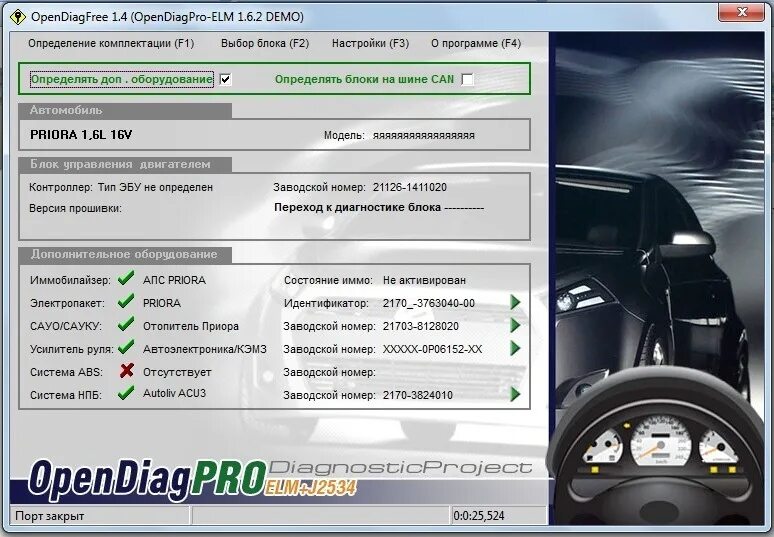Click the green checkmark next to Усилитель руля
The height and width of the screenshot is (537, 774).
pos(126,347)
